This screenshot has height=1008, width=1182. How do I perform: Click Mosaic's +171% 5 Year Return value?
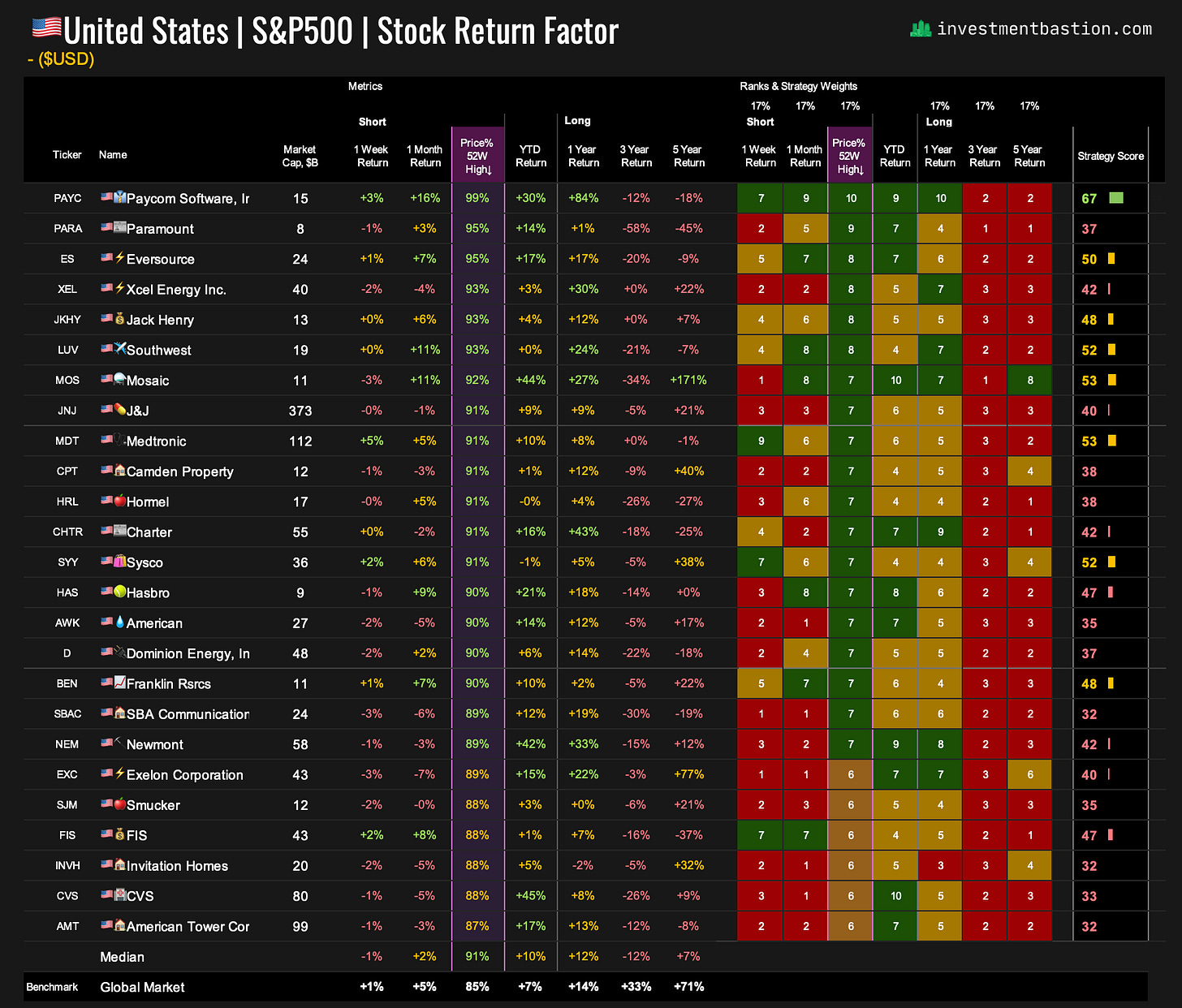[688, 380]
